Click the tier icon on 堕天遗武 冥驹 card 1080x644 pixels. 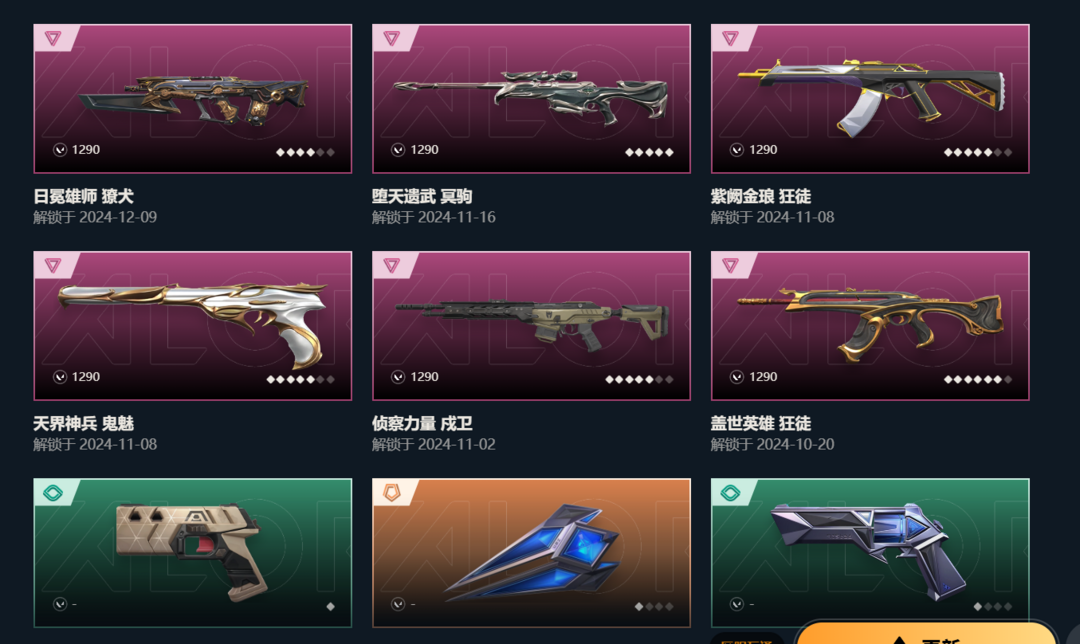(x=392, y=38)
